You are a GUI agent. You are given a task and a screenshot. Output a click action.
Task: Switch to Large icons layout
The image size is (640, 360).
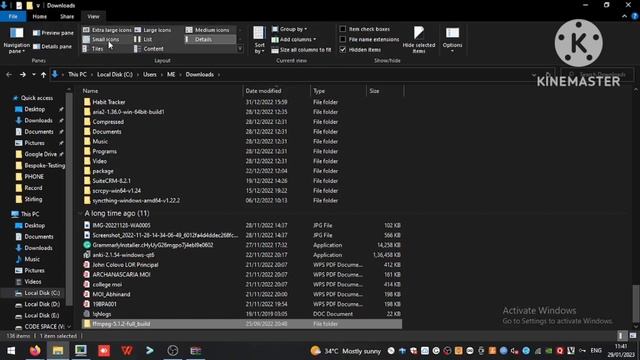tap(153, 30)
